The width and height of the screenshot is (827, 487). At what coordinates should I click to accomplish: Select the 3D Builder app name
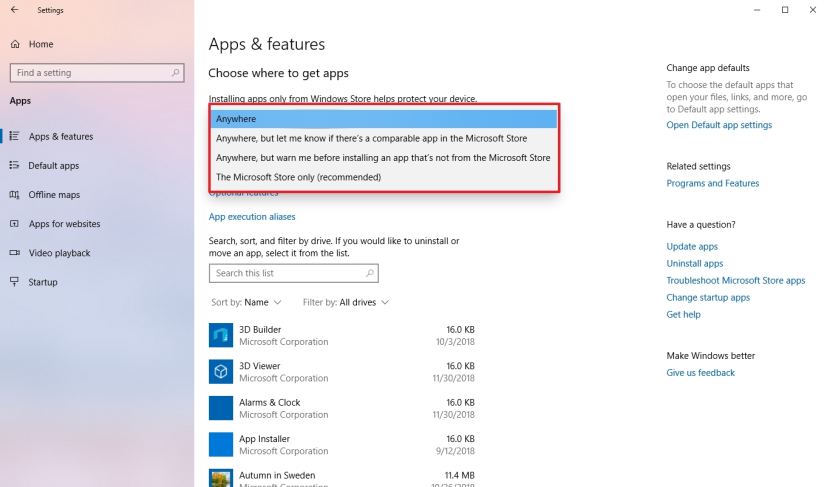tap(260, 329)
